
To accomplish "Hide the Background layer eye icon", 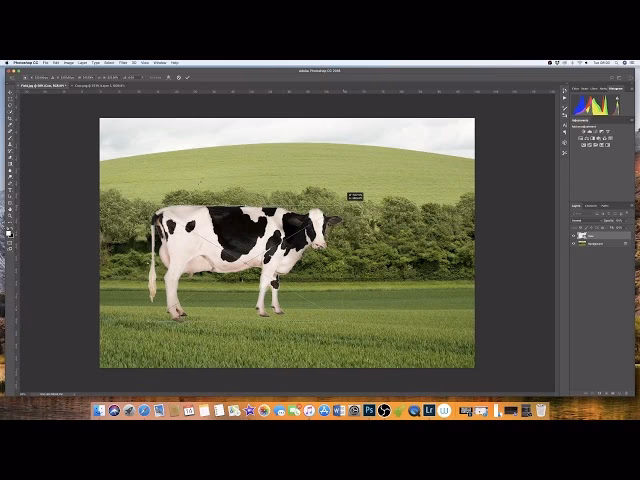I will pos(573,244).
